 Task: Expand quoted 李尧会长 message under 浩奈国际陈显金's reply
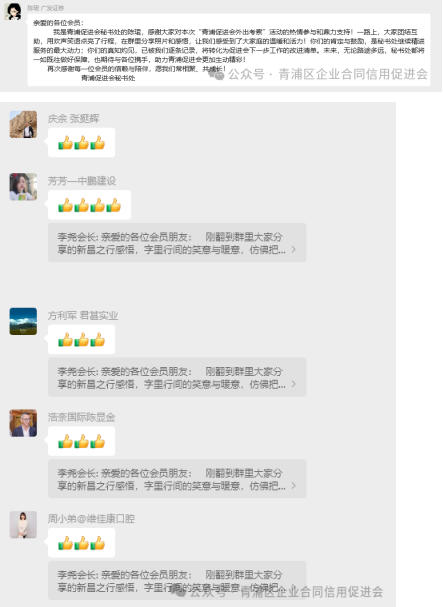(x=177, y=479)
